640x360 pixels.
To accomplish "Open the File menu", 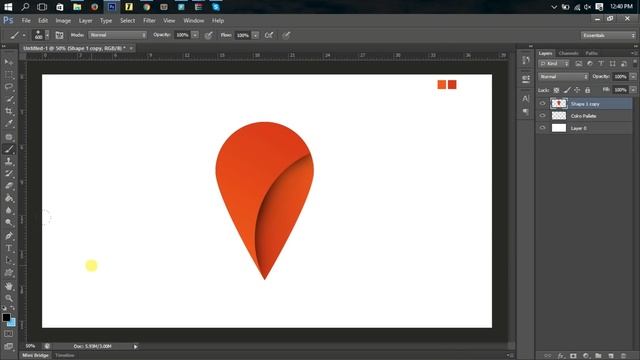I will pos(26,20).
